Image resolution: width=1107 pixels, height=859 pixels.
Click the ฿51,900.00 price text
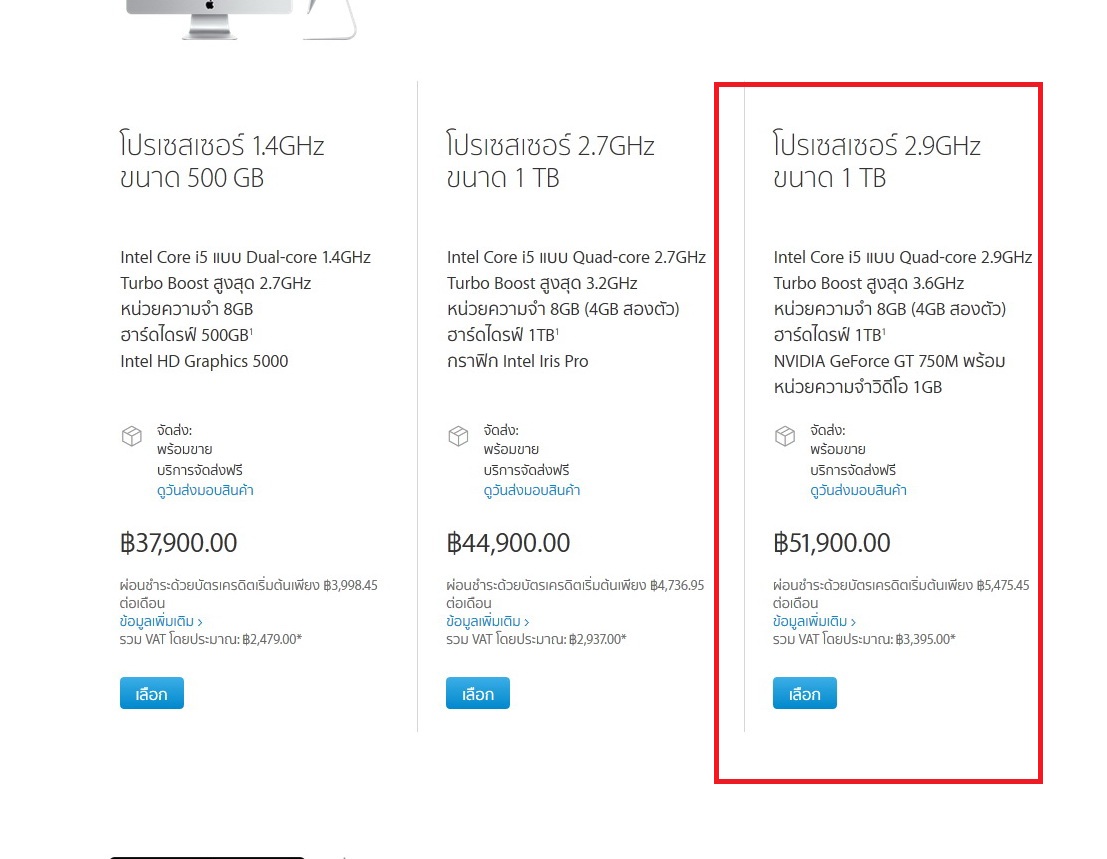[832, 543]
